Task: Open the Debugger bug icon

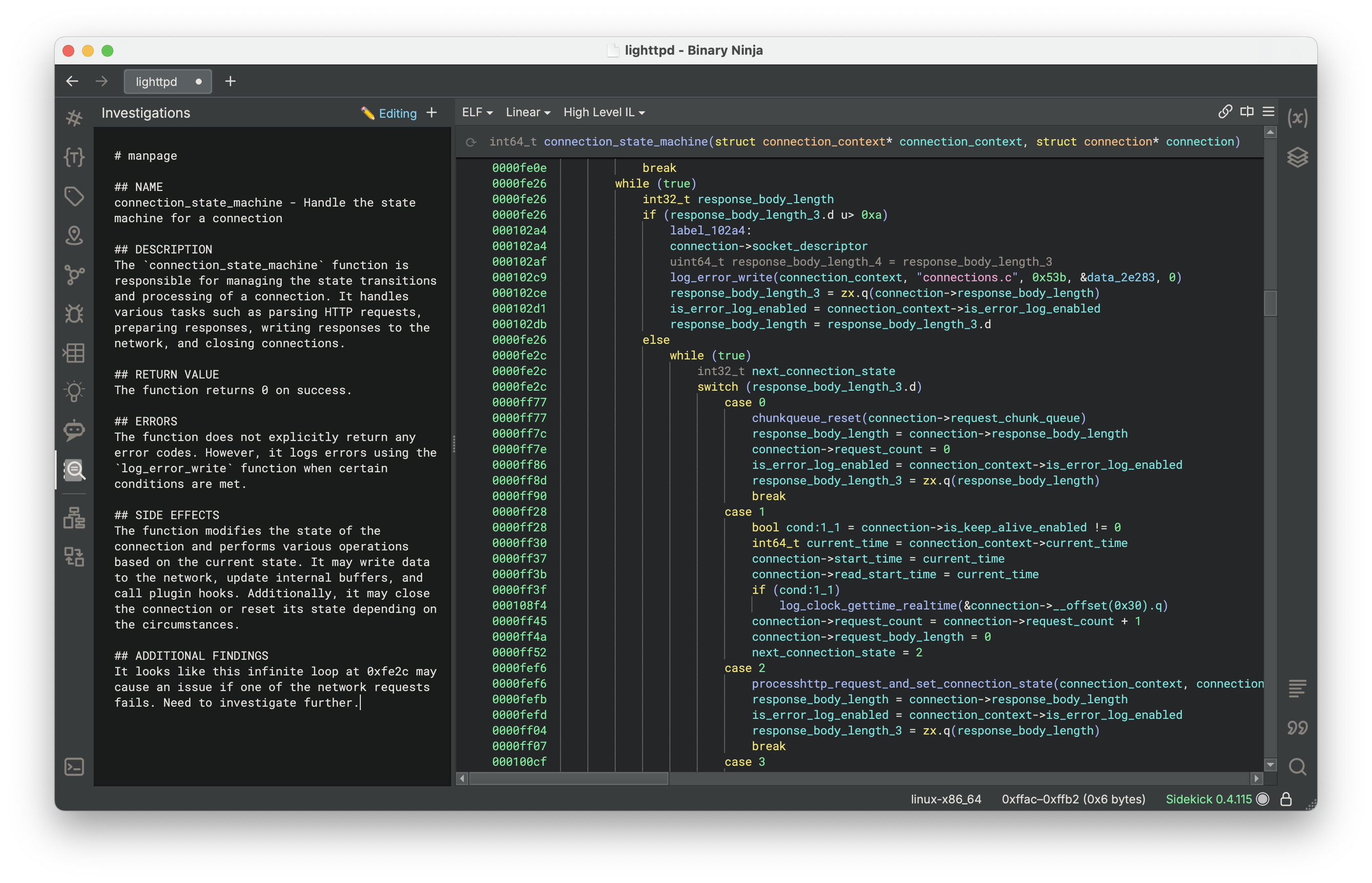Action: pos(74,314)
